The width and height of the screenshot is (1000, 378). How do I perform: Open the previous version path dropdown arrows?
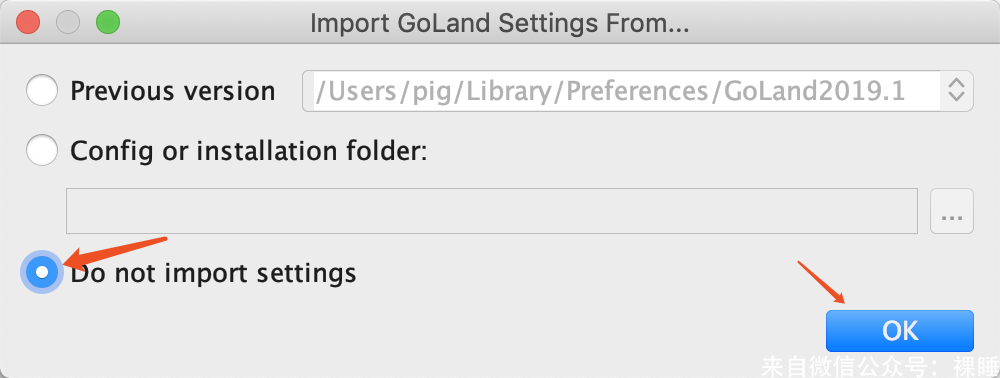[956, 91]
